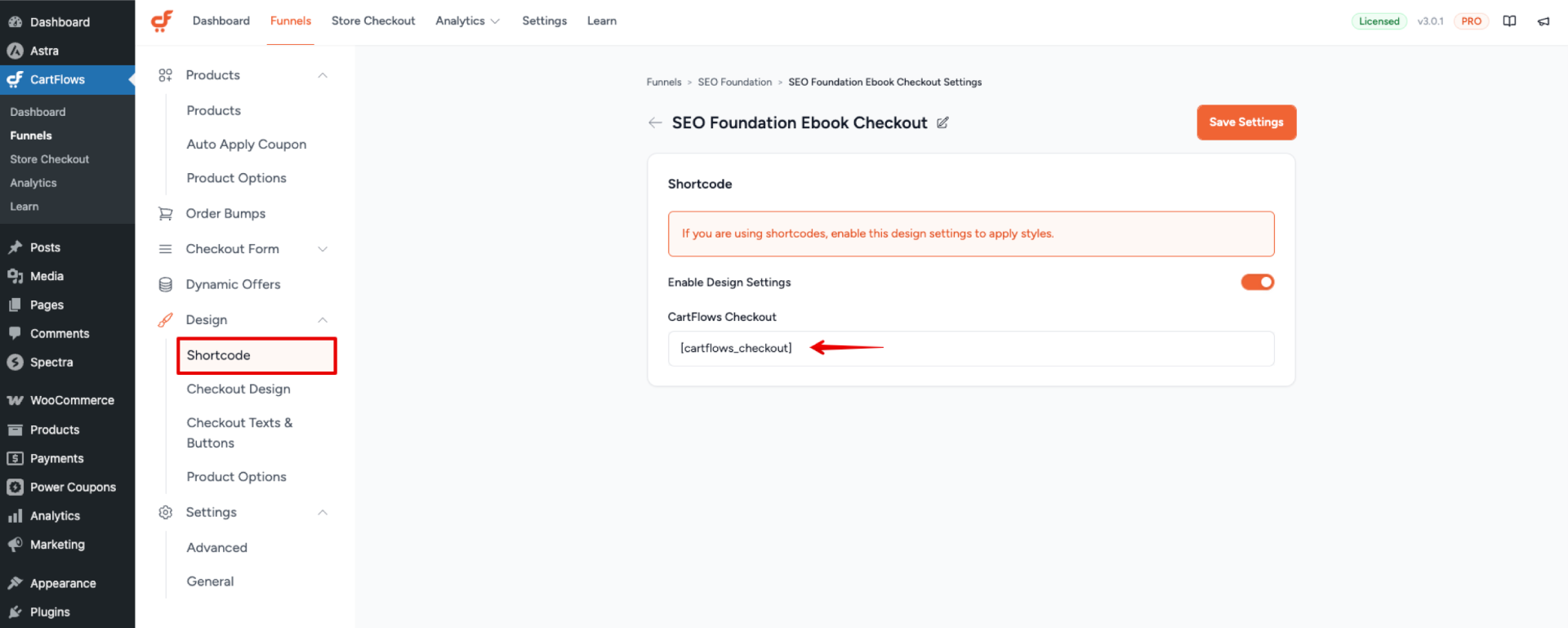1568x628 pixels.
Task: Open Store Checkout tab in top bar
Action: click(373, 21)
